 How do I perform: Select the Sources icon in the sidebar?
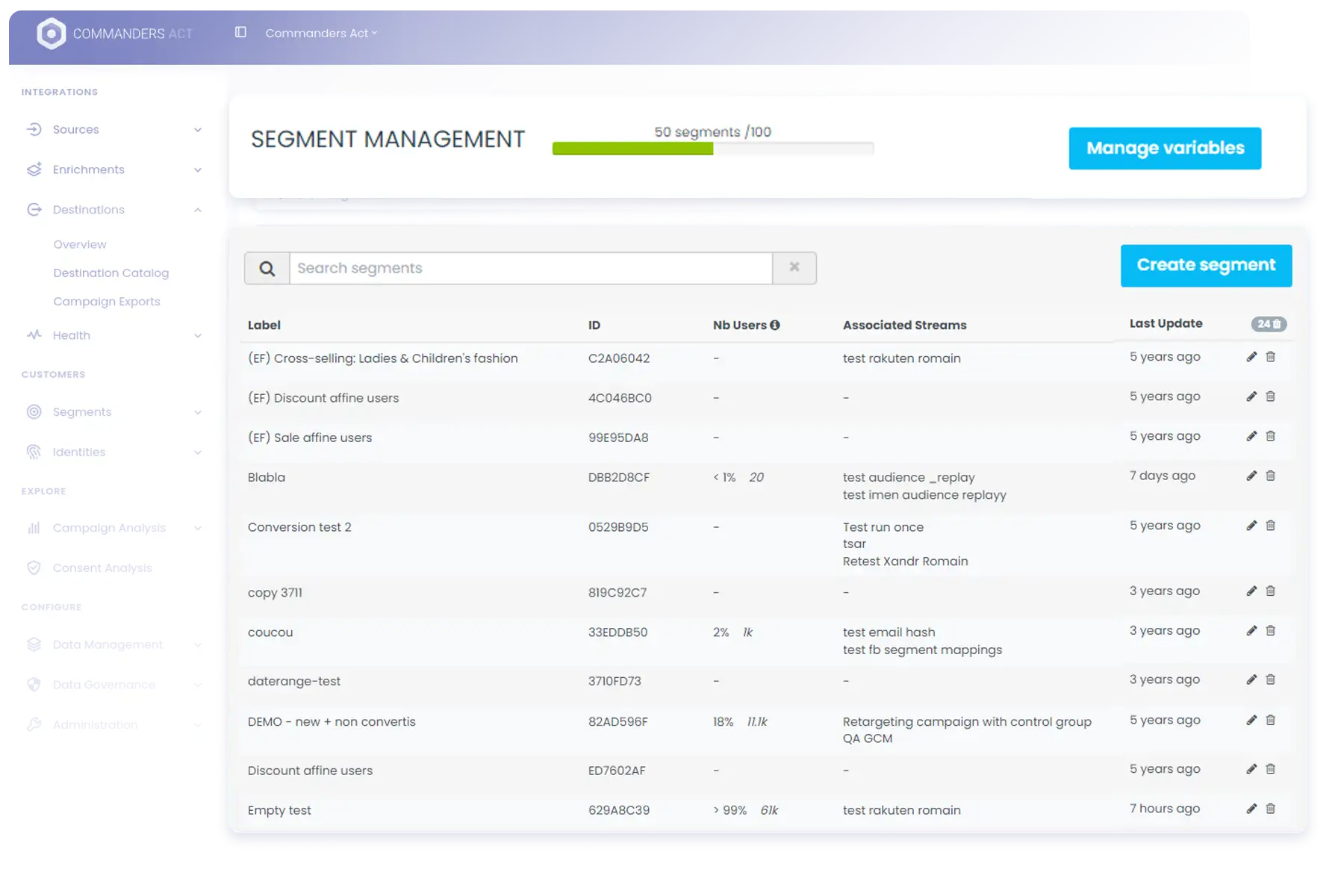[34, 129]
